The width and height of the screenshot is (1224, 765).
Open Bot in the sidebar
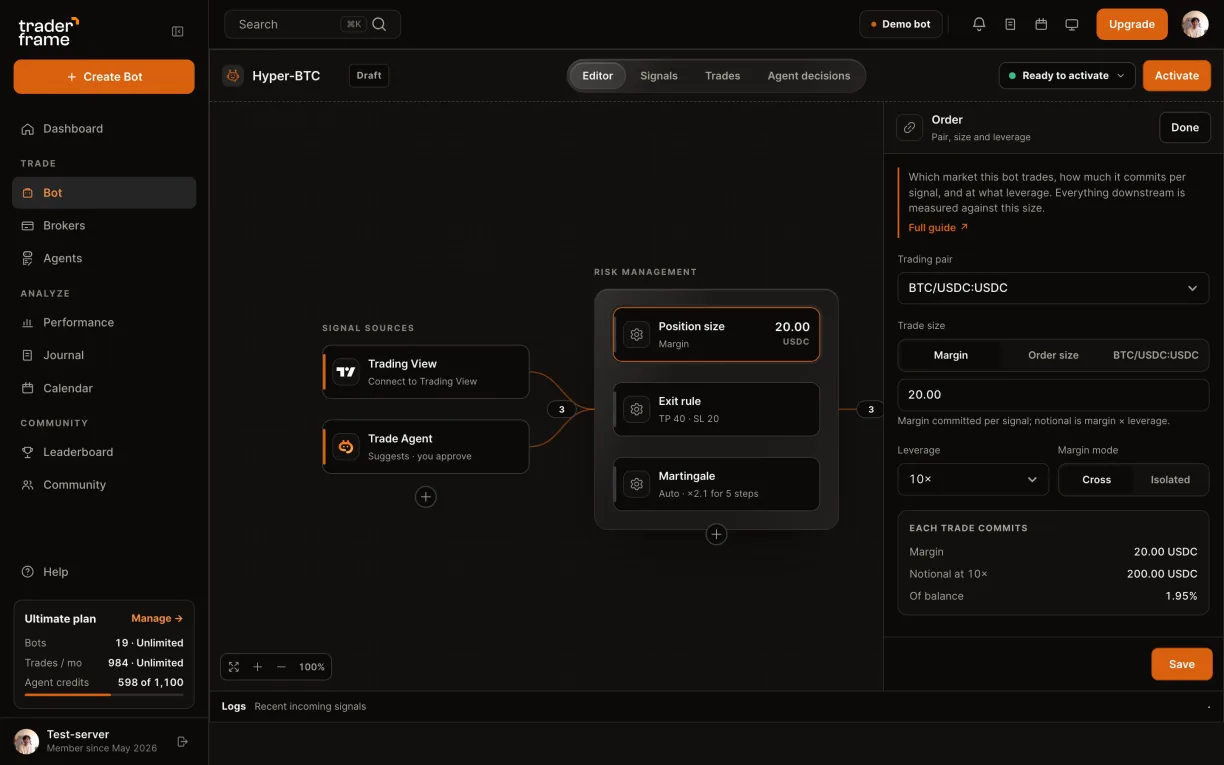[104, 193]
